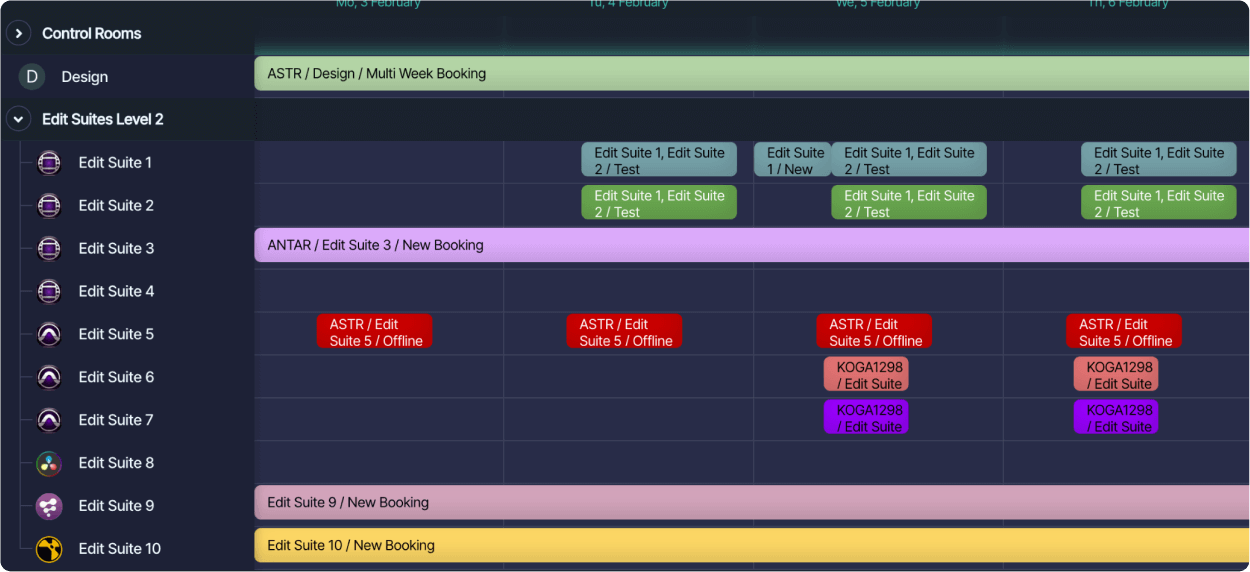Open Tuesday's blue-grey Test booking on Edit Suite 1
The height and width of the screenshot is (572, 1250).
coord(659,160)
